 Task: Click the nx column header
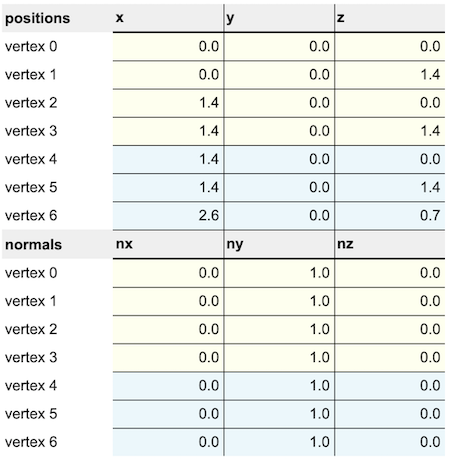(x=168, y=244)
